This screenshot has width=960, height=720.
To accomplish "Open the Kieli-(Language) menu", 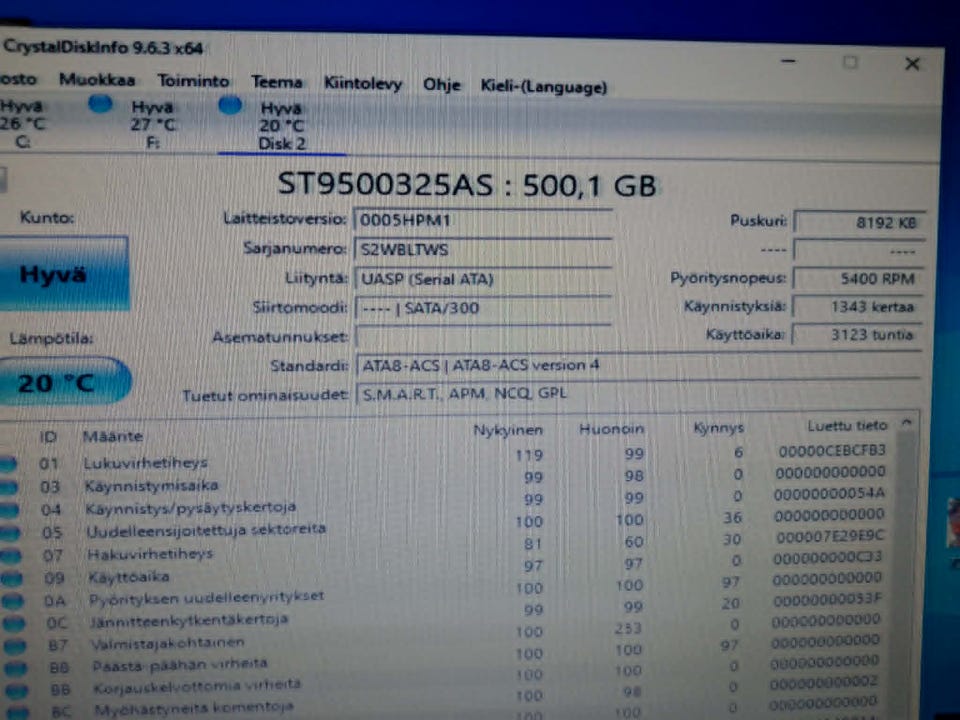I will pos(544,87).
